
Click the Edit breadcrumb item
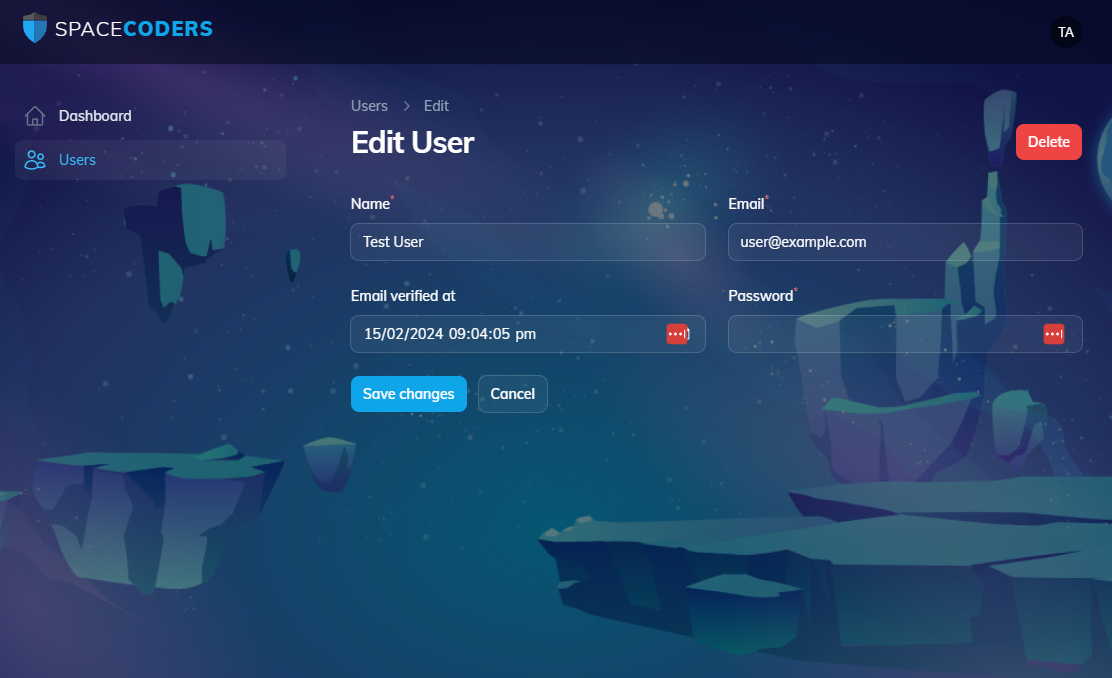436,106
